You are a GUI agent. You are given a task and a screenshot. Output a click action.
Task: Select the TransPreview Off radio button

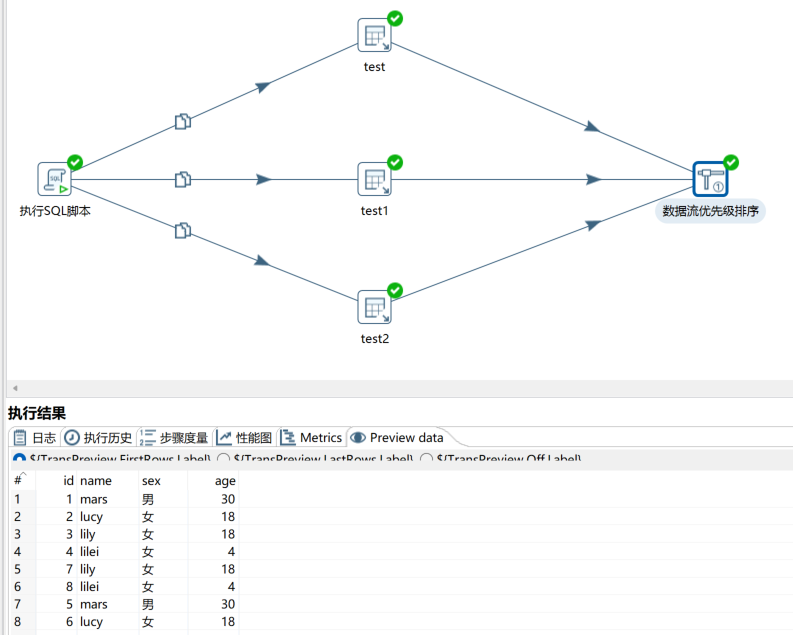click(427, 459)
